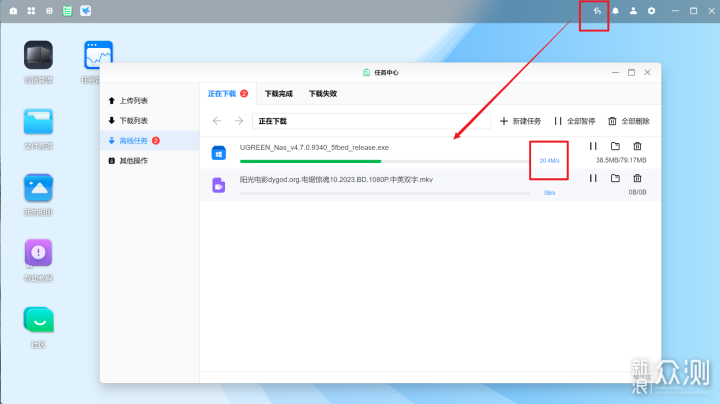Click the 0B/s speed value

click(x=549, y=193)
